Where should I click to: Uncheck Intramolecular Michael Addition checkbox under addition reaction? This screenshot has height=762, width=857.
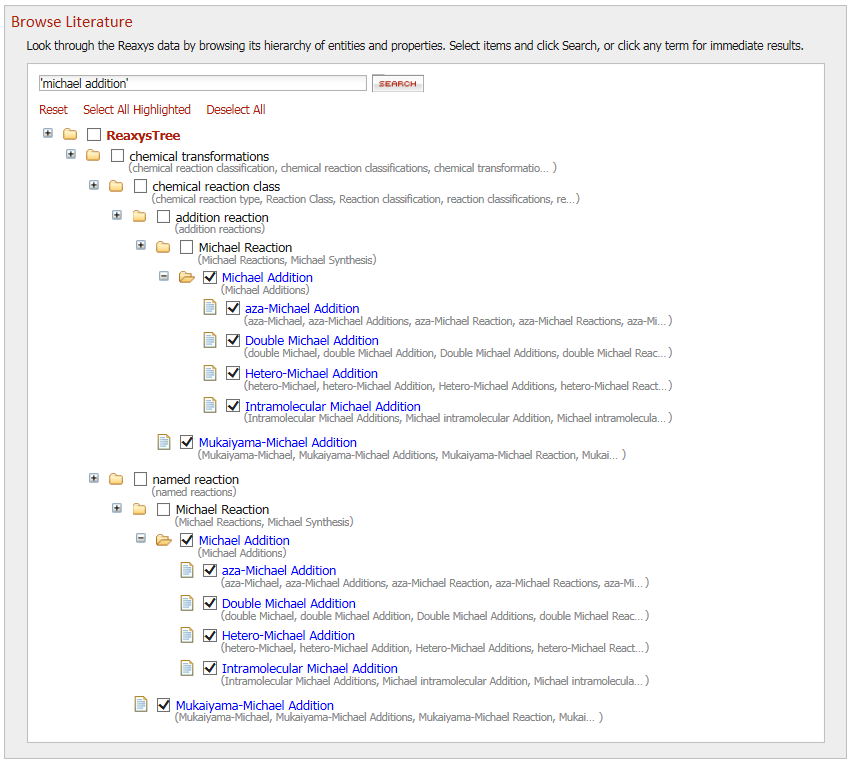(x=233, y=406)
